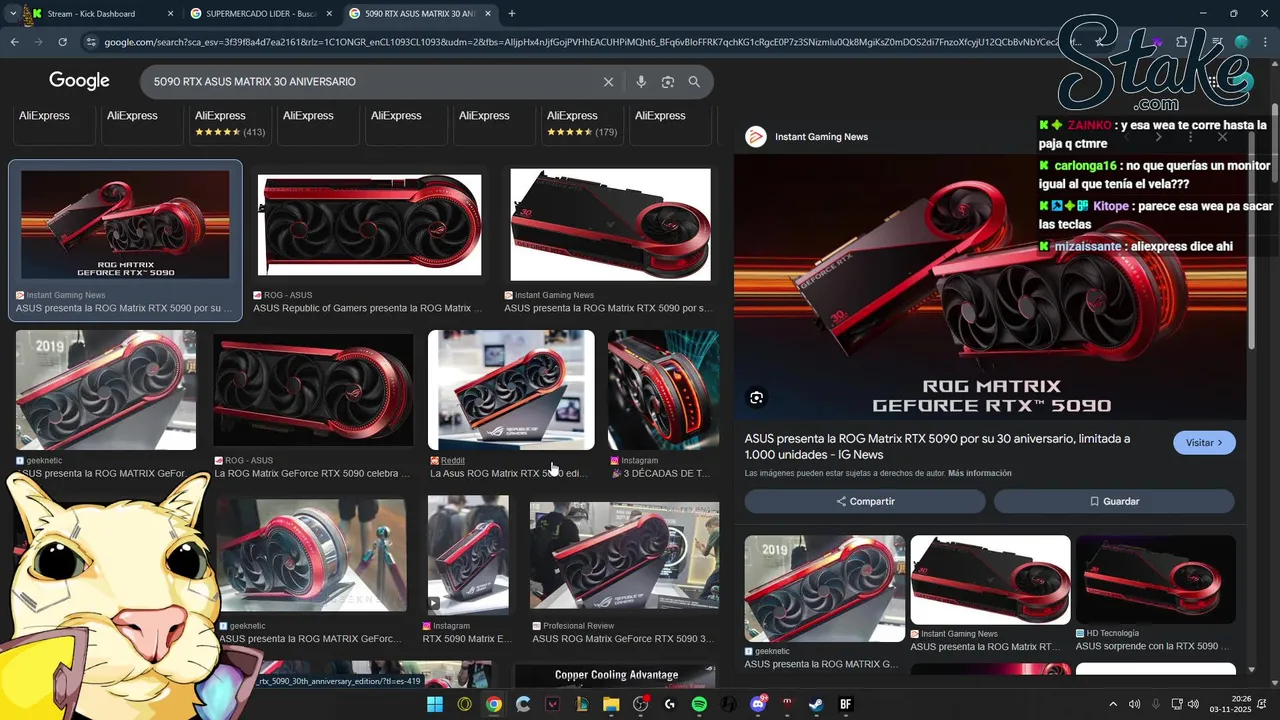Open the Profesional Review result thumbnail
The width and height of the screenshot is (1280, 720).
pyautogui.click(x=624, y=556)
